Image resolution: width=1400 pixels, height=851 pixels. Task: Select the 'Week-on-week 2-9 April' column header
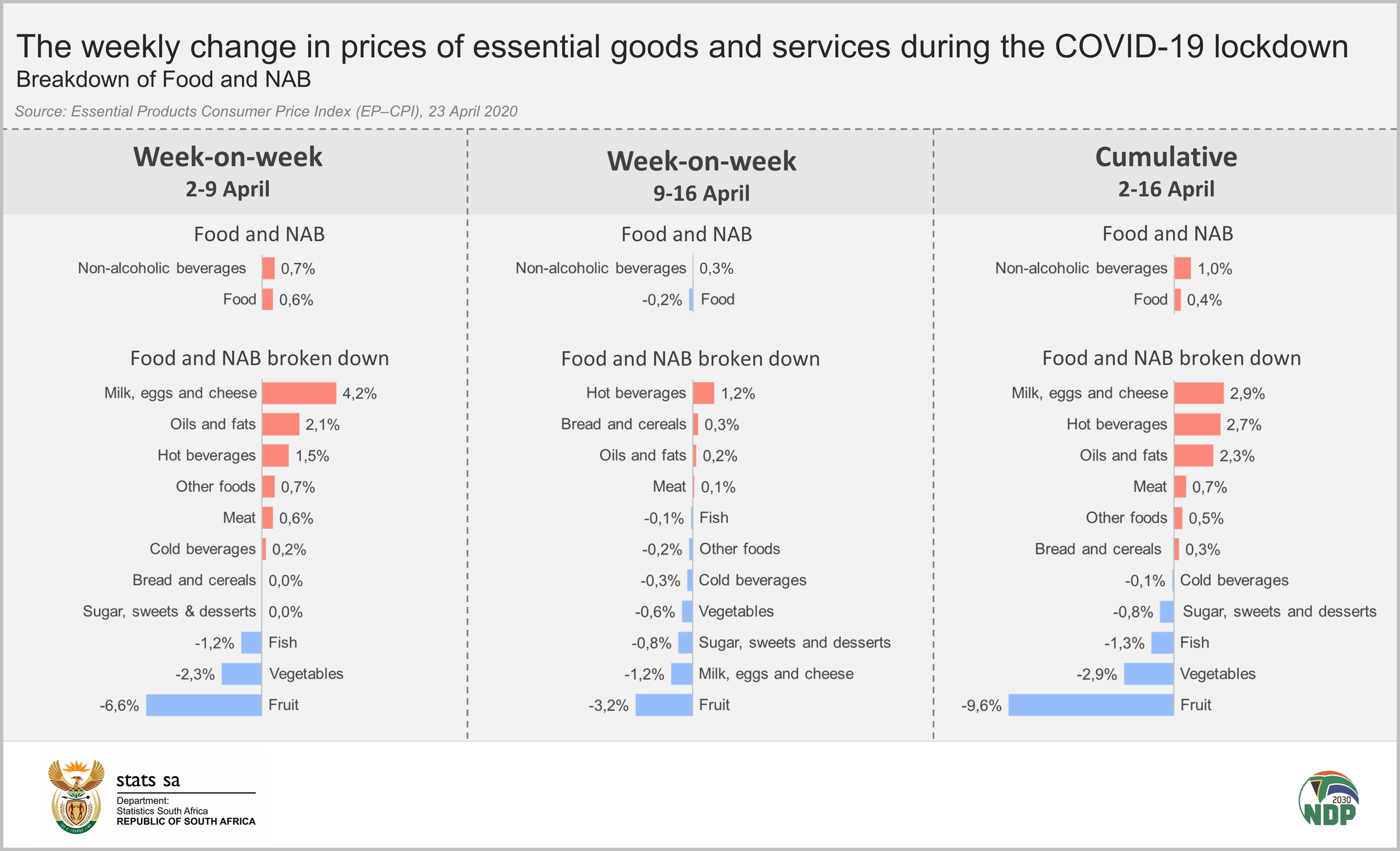pos(228,171)
